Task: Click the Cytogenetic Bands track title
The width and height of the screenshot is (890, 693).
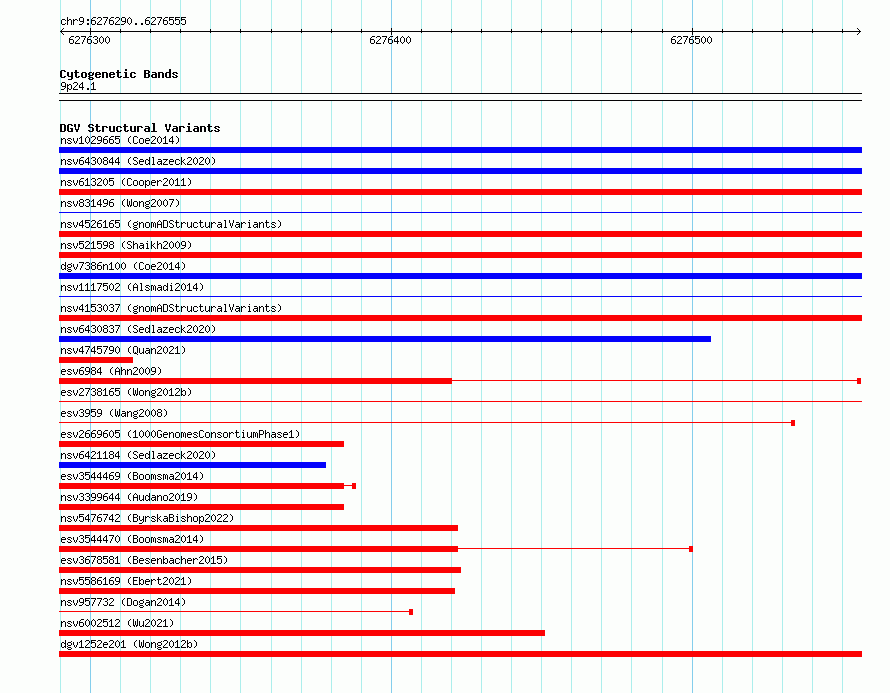Action: pyautogui.click(x=119, y=74)
